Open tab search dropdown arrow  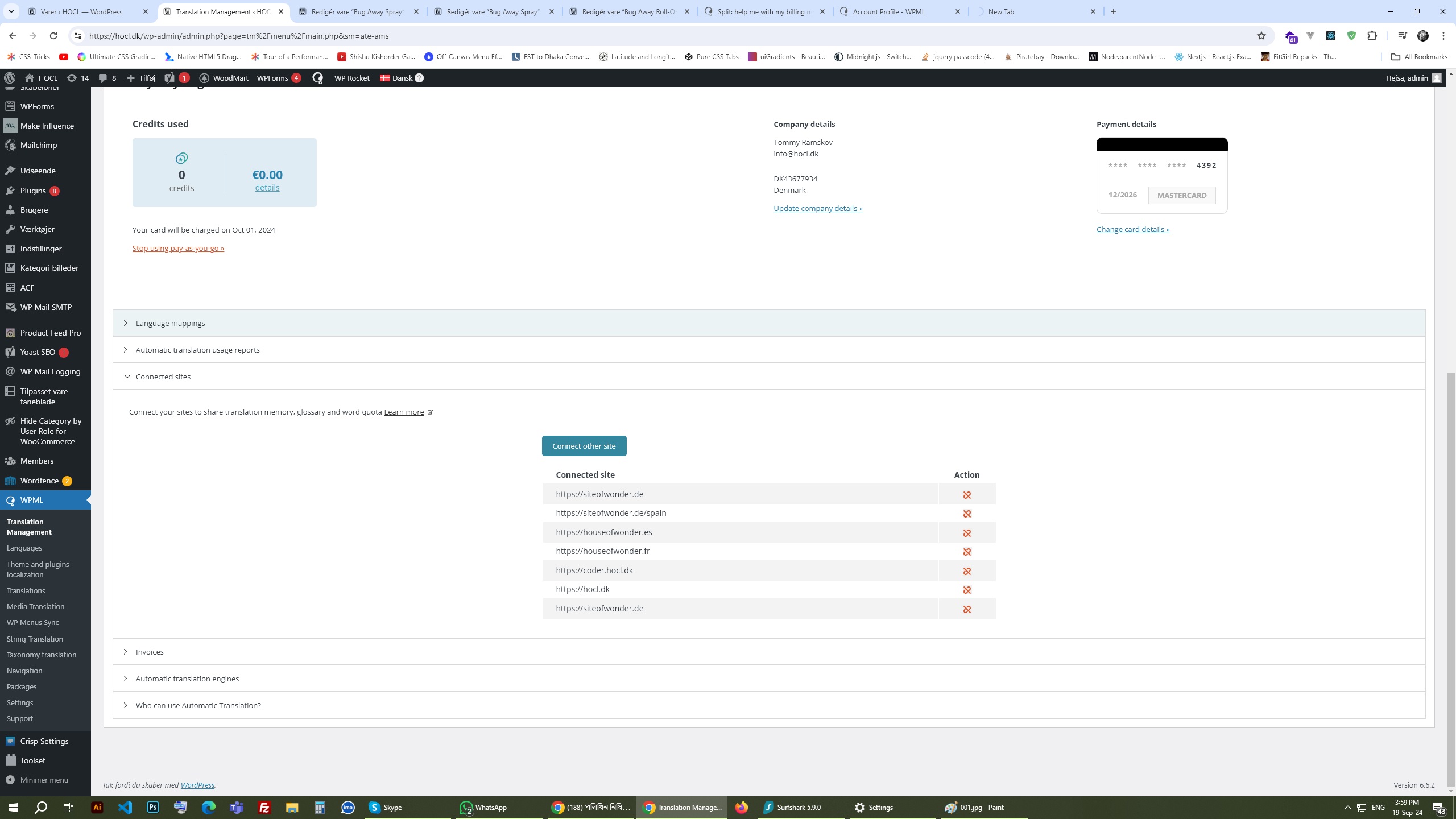click(x=11, y=11)
